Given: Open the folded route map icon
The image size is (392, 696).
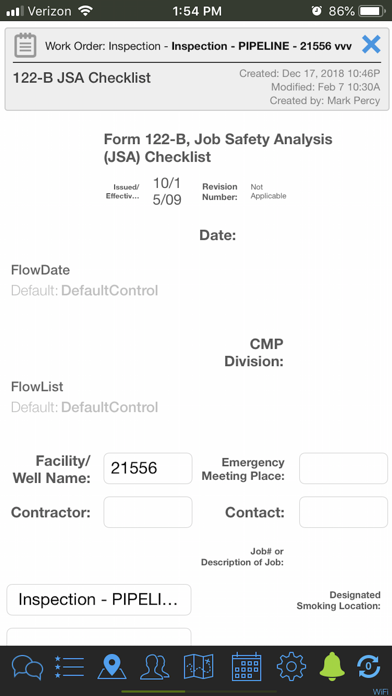Looking at the screenshot, I should pos(198,667).
